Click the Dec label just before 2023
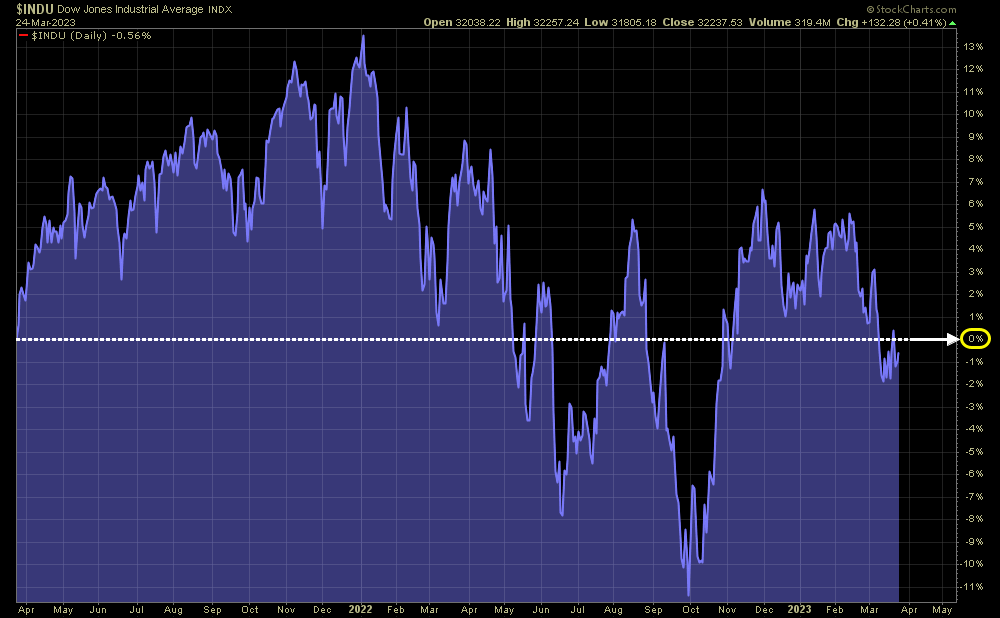Viewport: 1000px width, 618px height. coord(764,610)
